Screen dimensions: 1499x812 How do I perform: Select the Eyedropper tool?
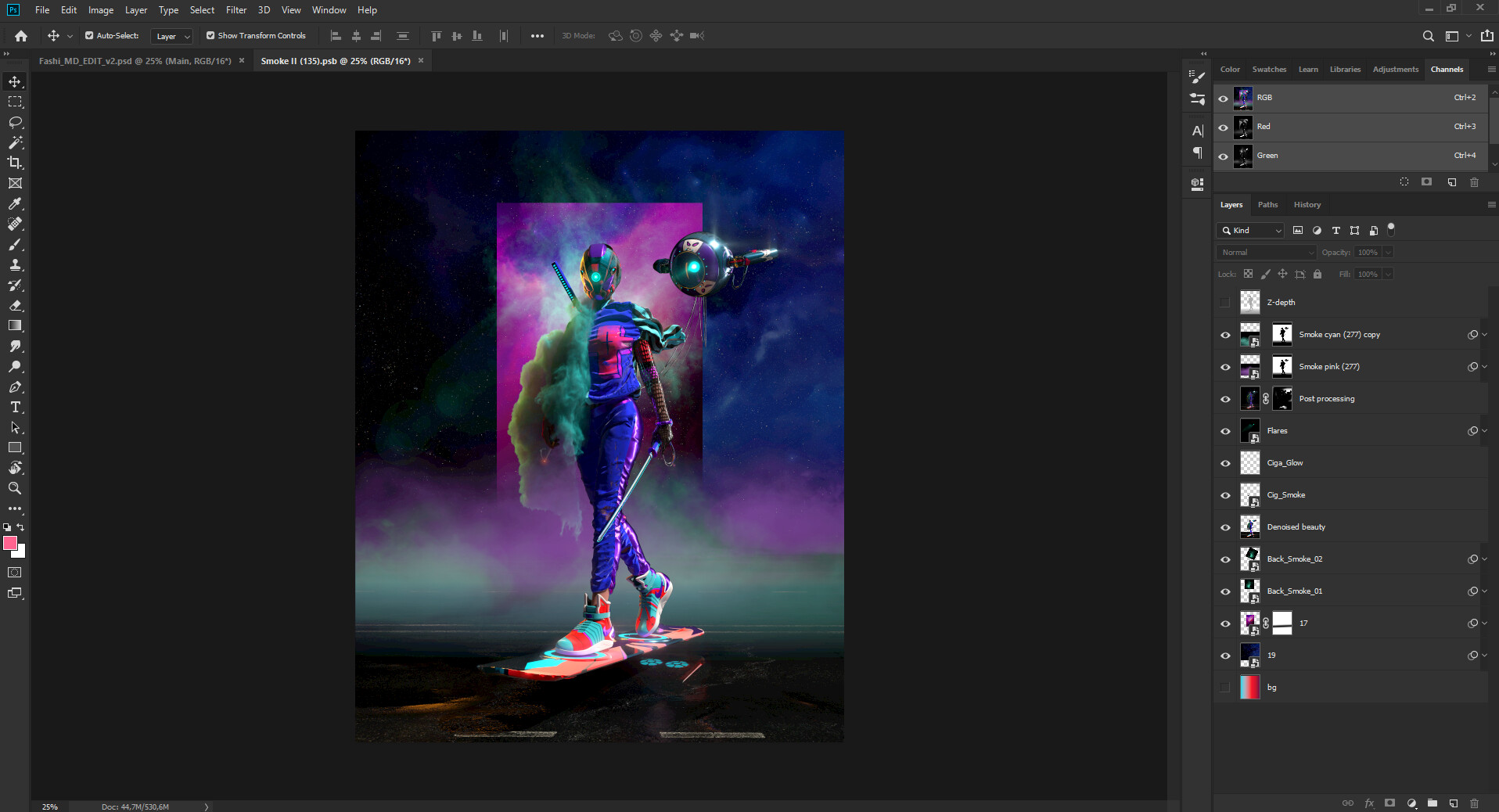tap(15, 203)
